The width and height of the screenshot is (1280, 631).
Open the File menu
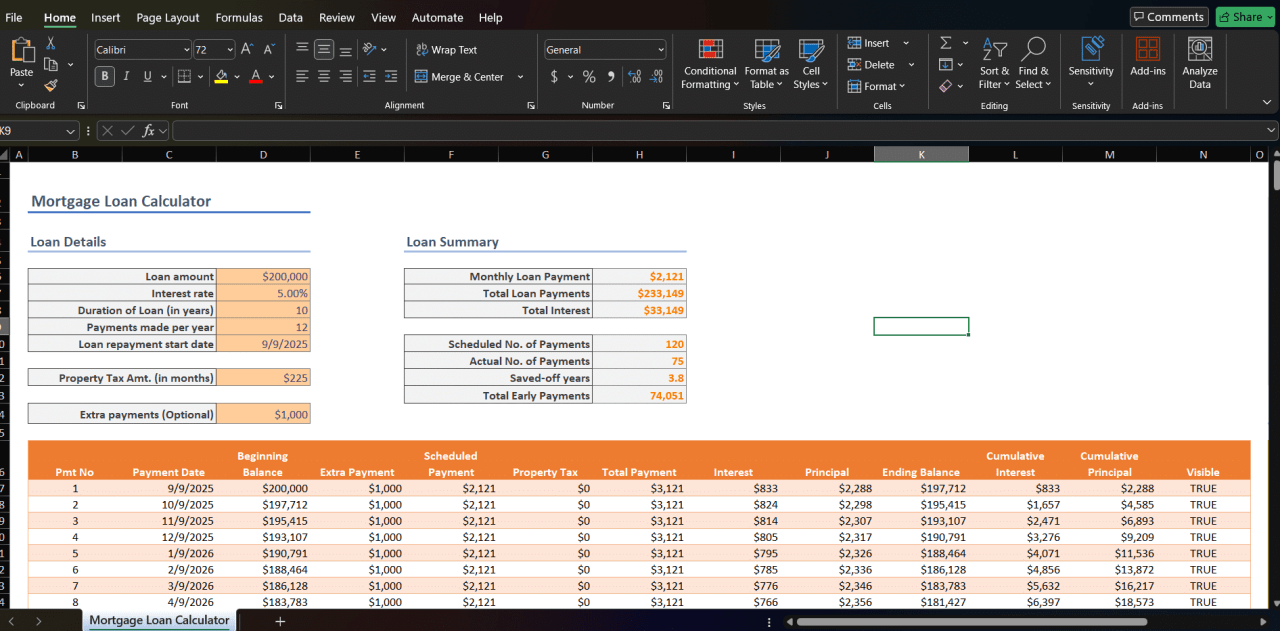(14, 17)
